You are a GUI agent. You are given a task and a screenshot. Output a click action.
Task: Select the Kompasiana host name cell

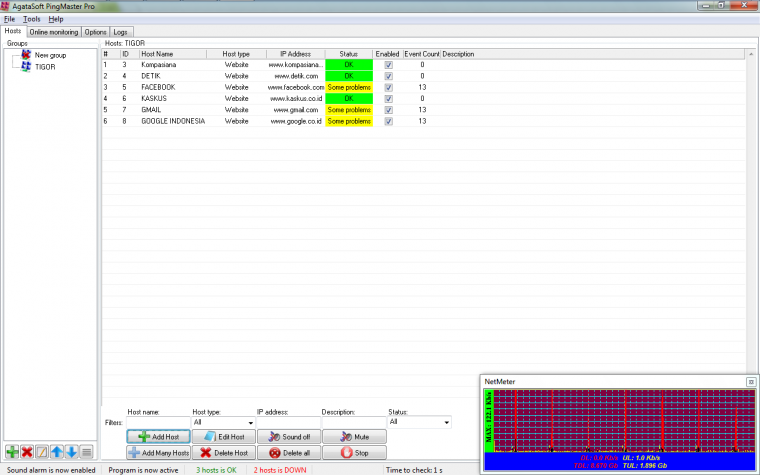click(158, 65)
